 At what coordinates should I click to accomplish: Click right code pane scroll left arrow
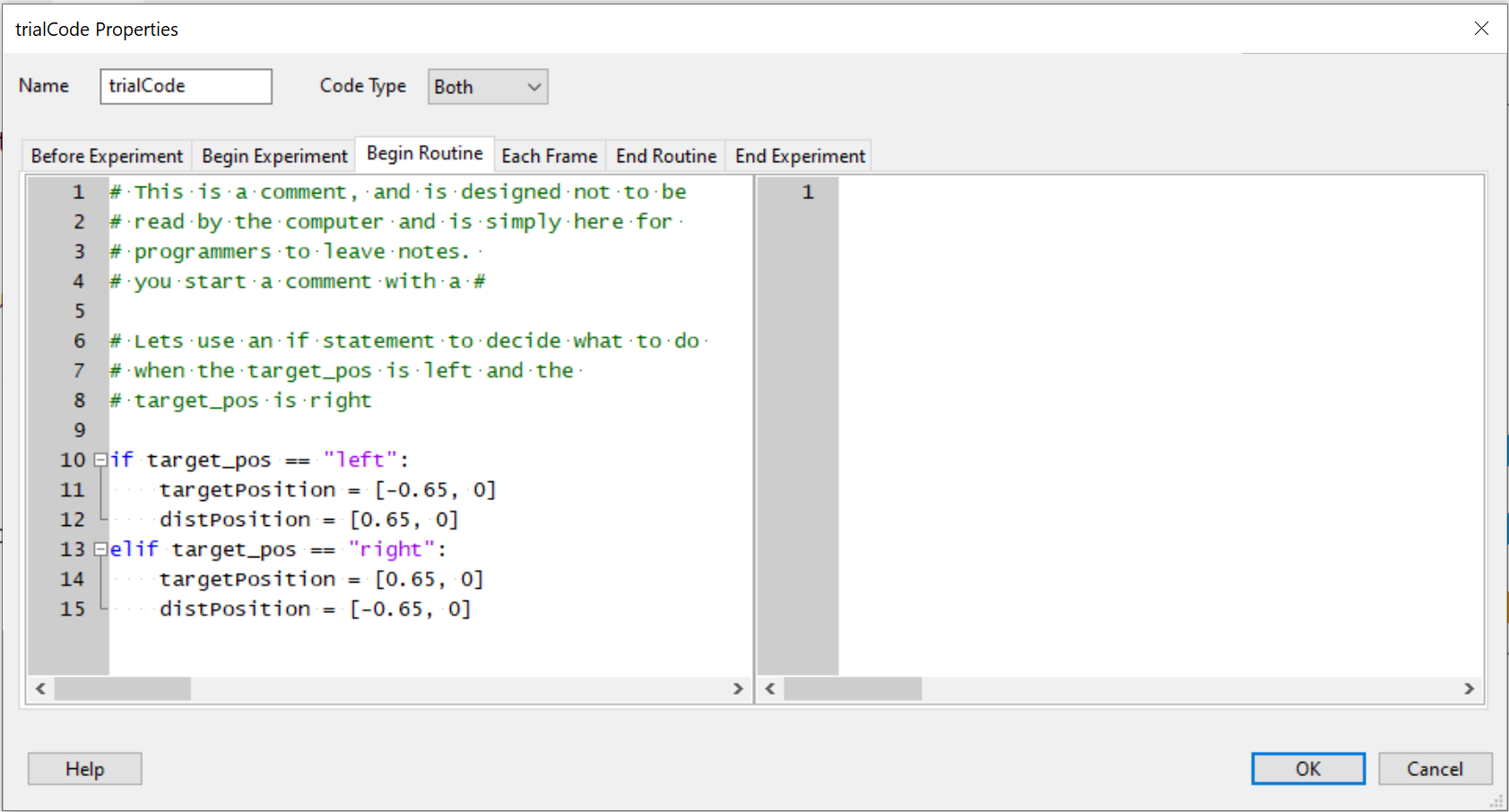click(x=770, y=688)
